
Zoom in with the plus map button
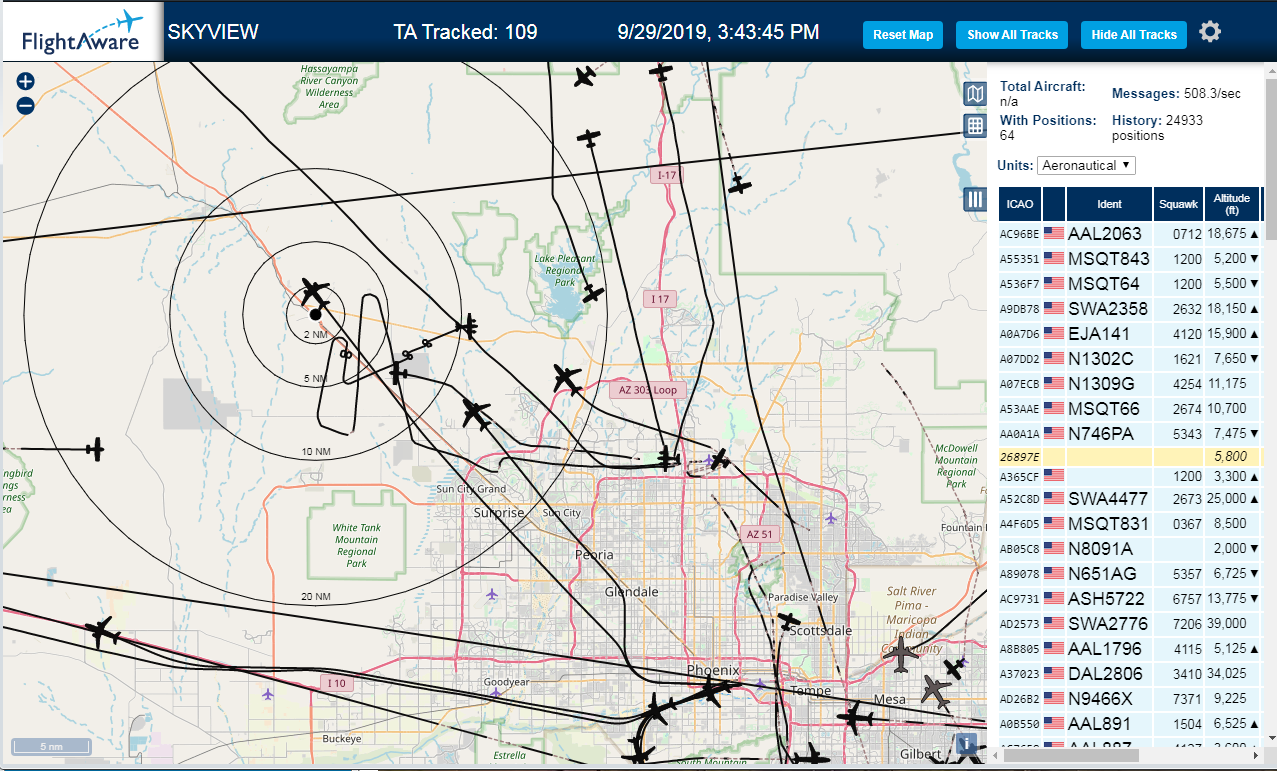26,82
